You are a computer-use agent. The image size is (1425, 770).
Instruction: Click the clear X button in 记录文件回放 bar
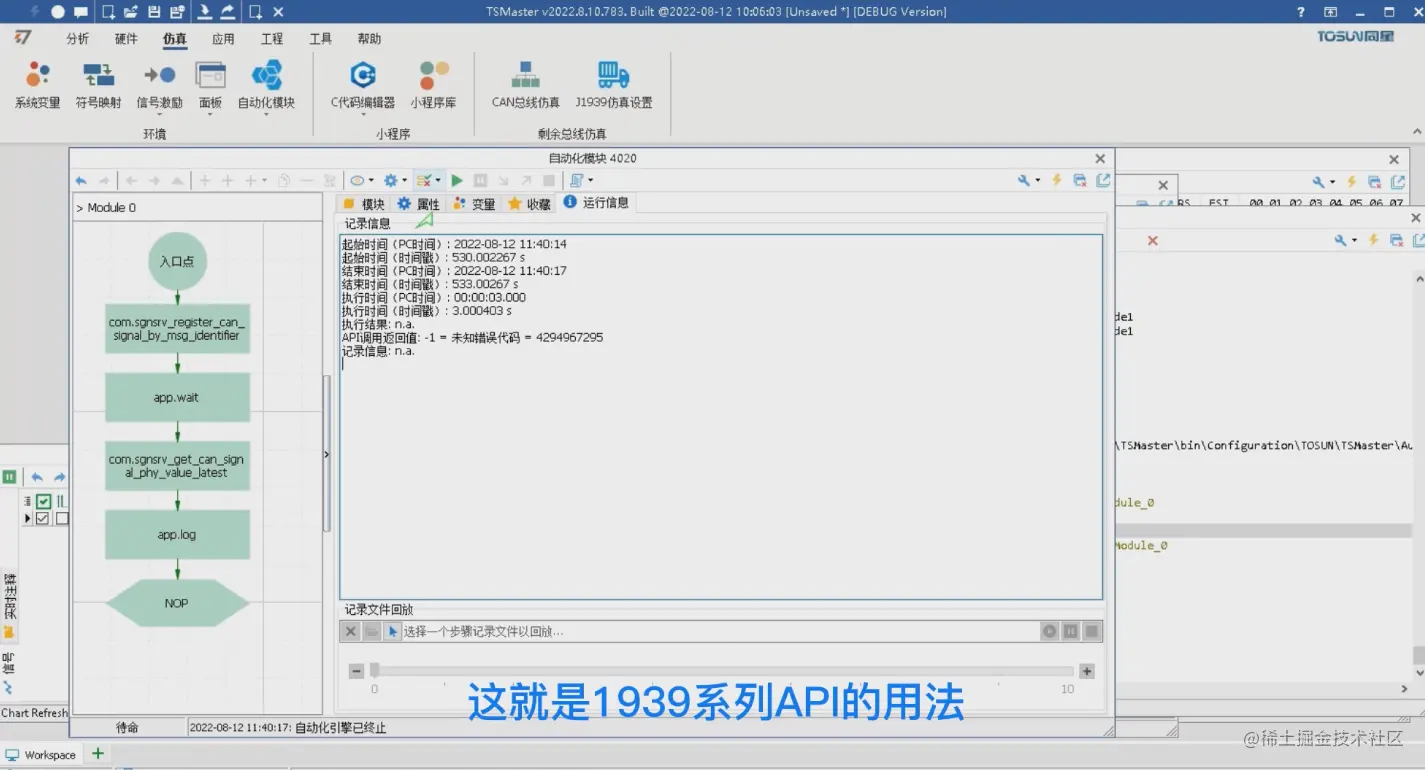[351, 632]
